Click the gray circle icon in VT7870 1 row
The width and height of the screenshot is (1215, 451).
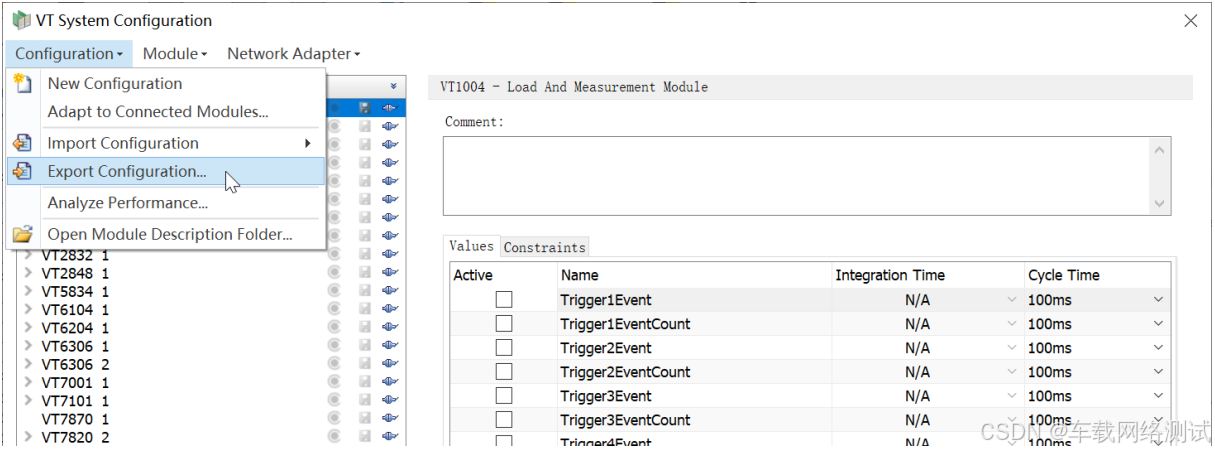coord(334,419)
